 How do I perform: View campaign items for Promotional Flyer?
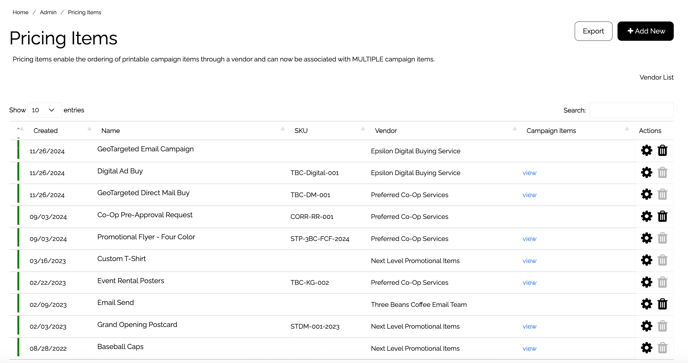(530, 239)
